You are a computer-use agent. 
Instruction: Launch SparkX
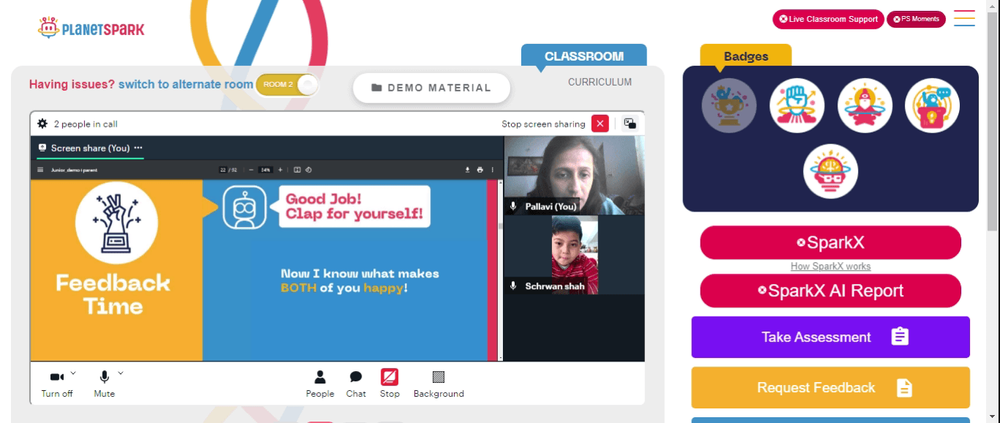click(x=830, y=242)
